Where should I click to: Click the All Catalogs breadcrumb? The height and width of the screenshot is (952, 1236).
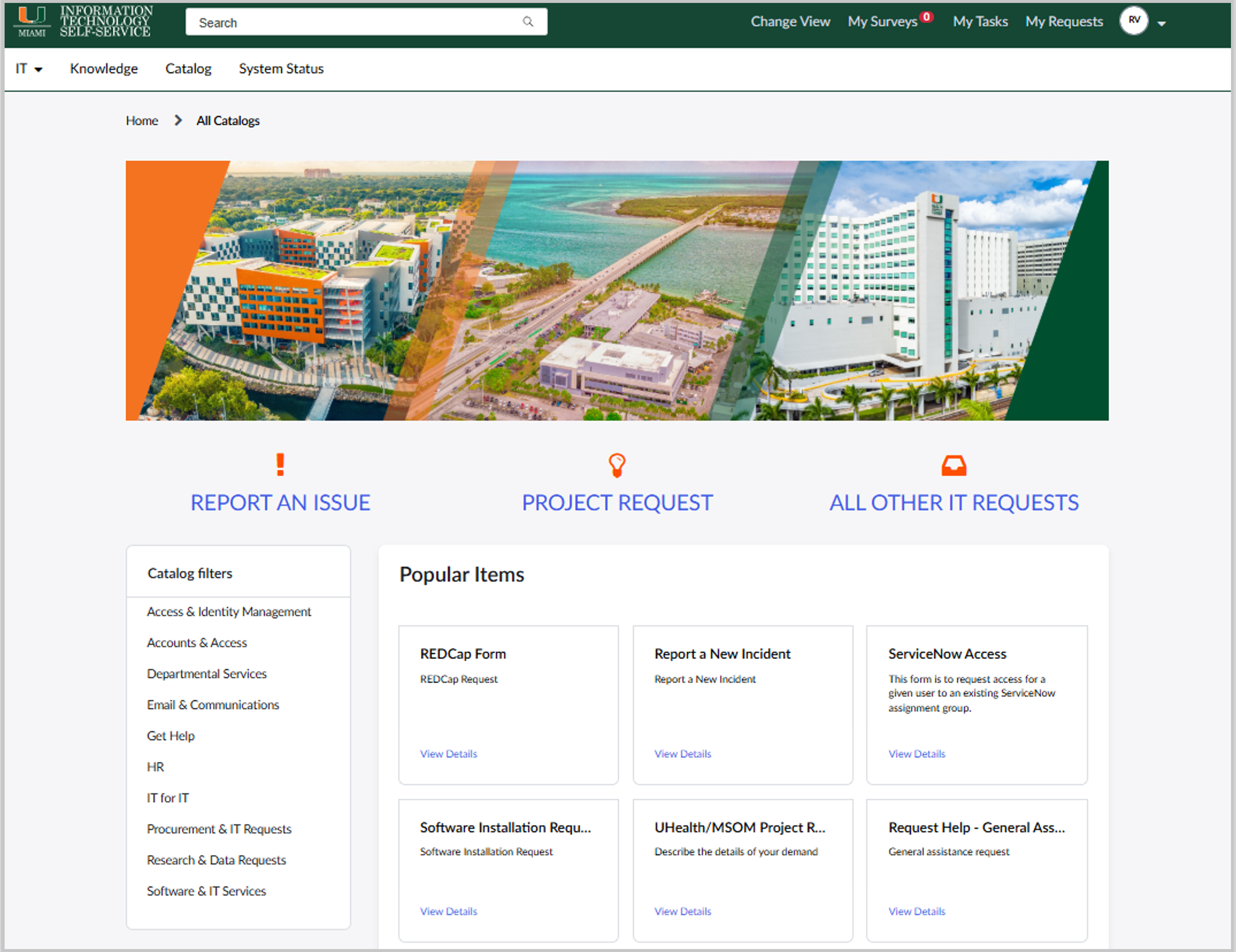tap(228, 121)
